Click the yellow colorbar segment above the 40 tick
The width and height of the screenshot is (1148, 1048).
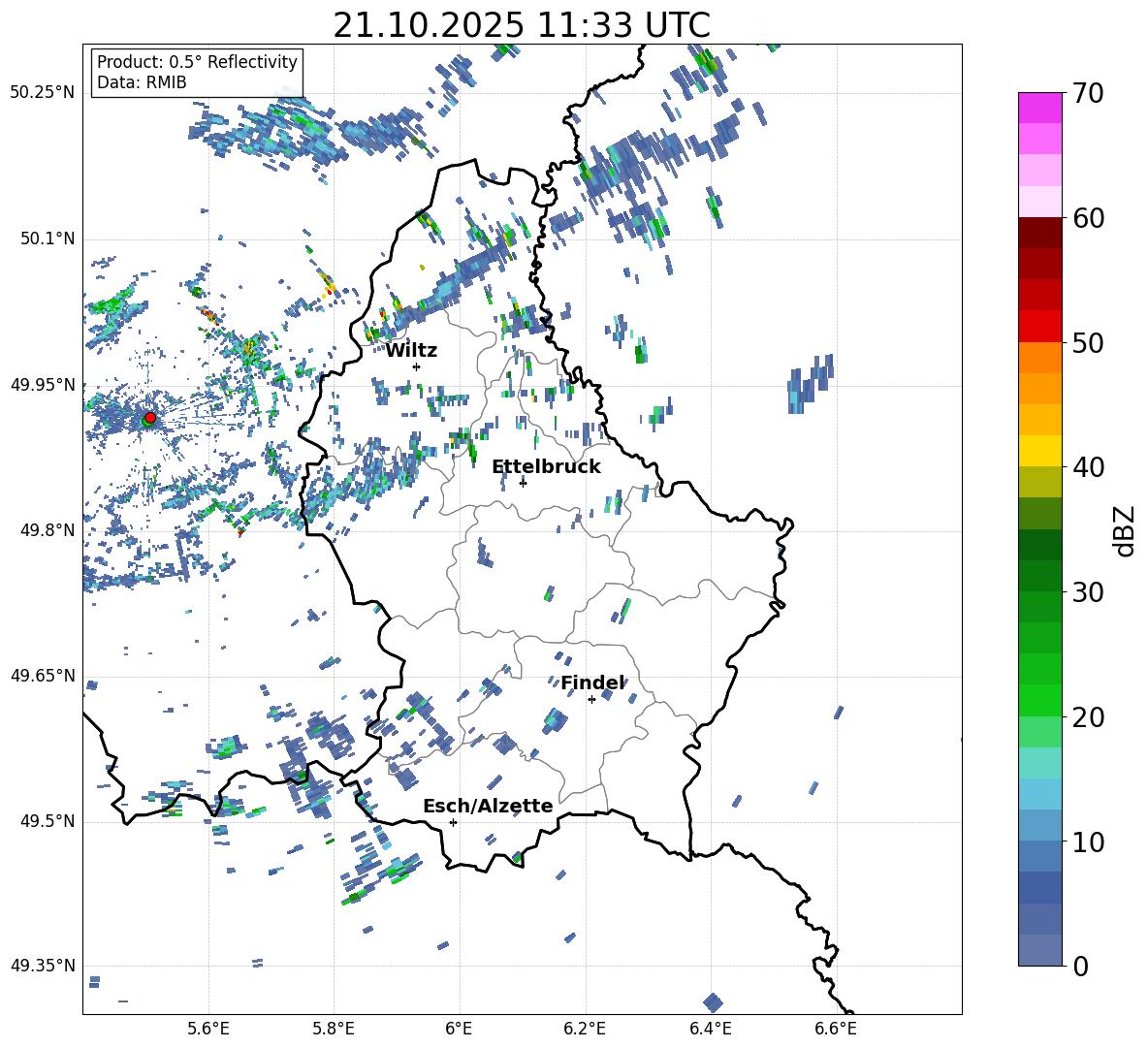coord(1039,451)
